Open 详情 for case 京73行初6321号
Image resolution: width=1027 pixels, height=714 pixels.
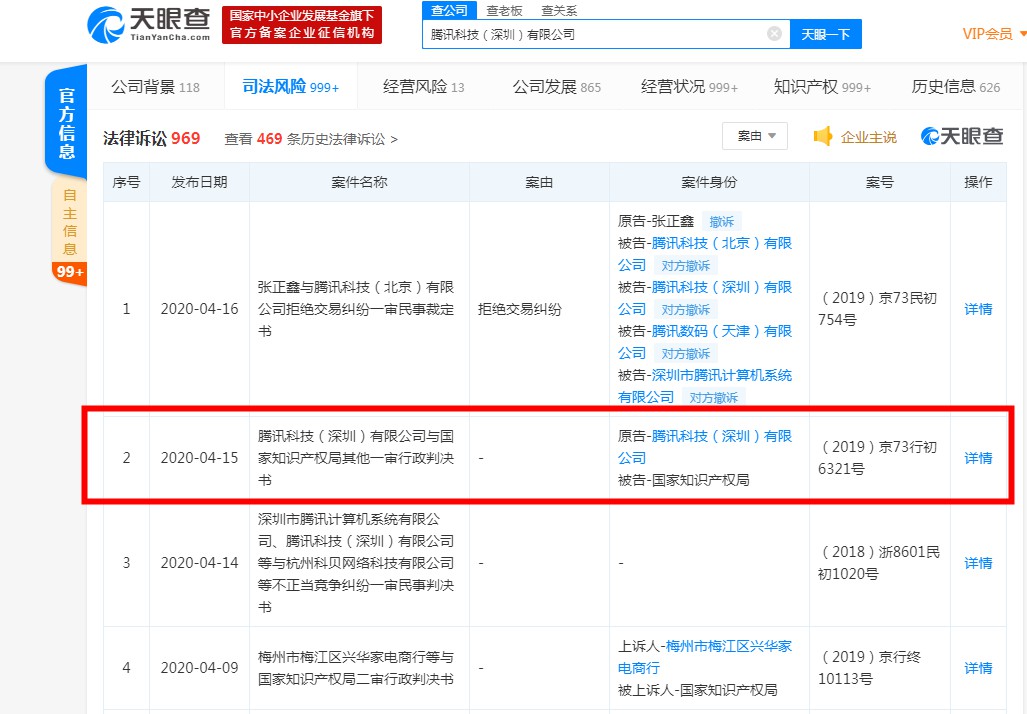tap(978, 458)
